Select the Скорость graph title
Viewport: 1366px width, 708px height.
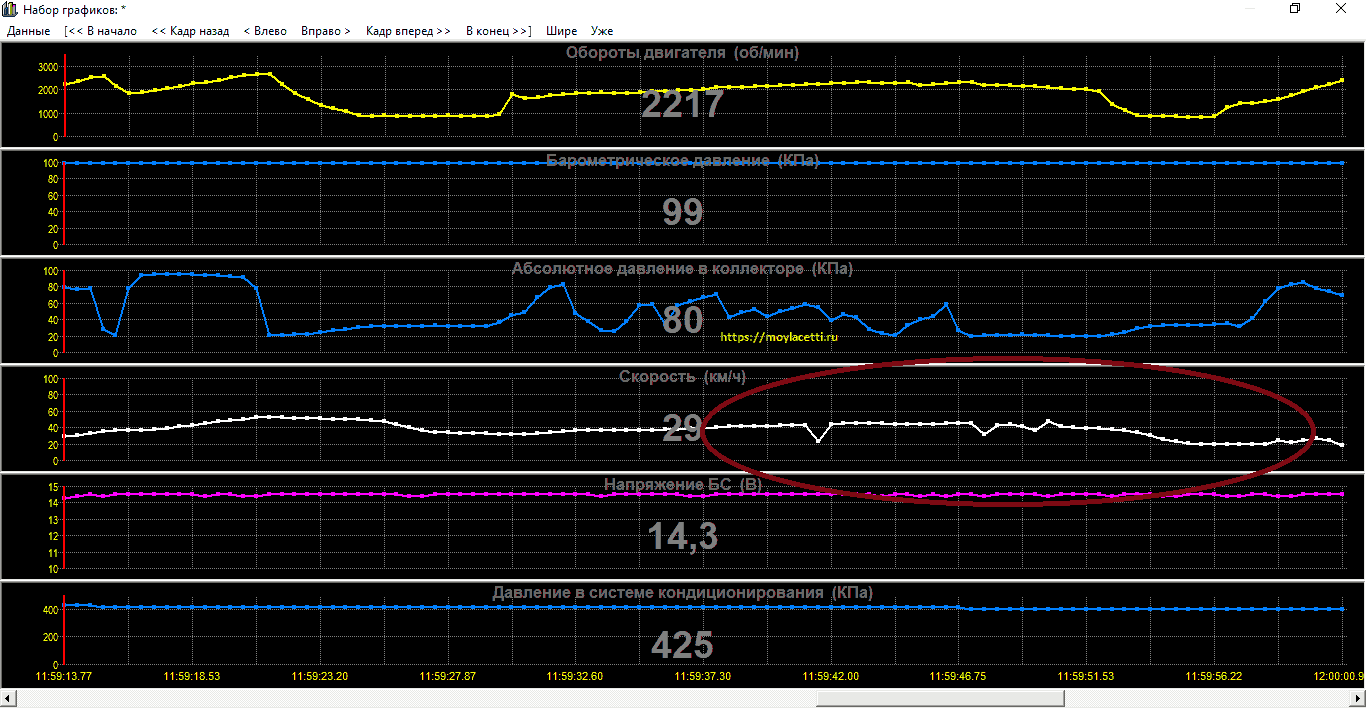click(x=682, y=376)
